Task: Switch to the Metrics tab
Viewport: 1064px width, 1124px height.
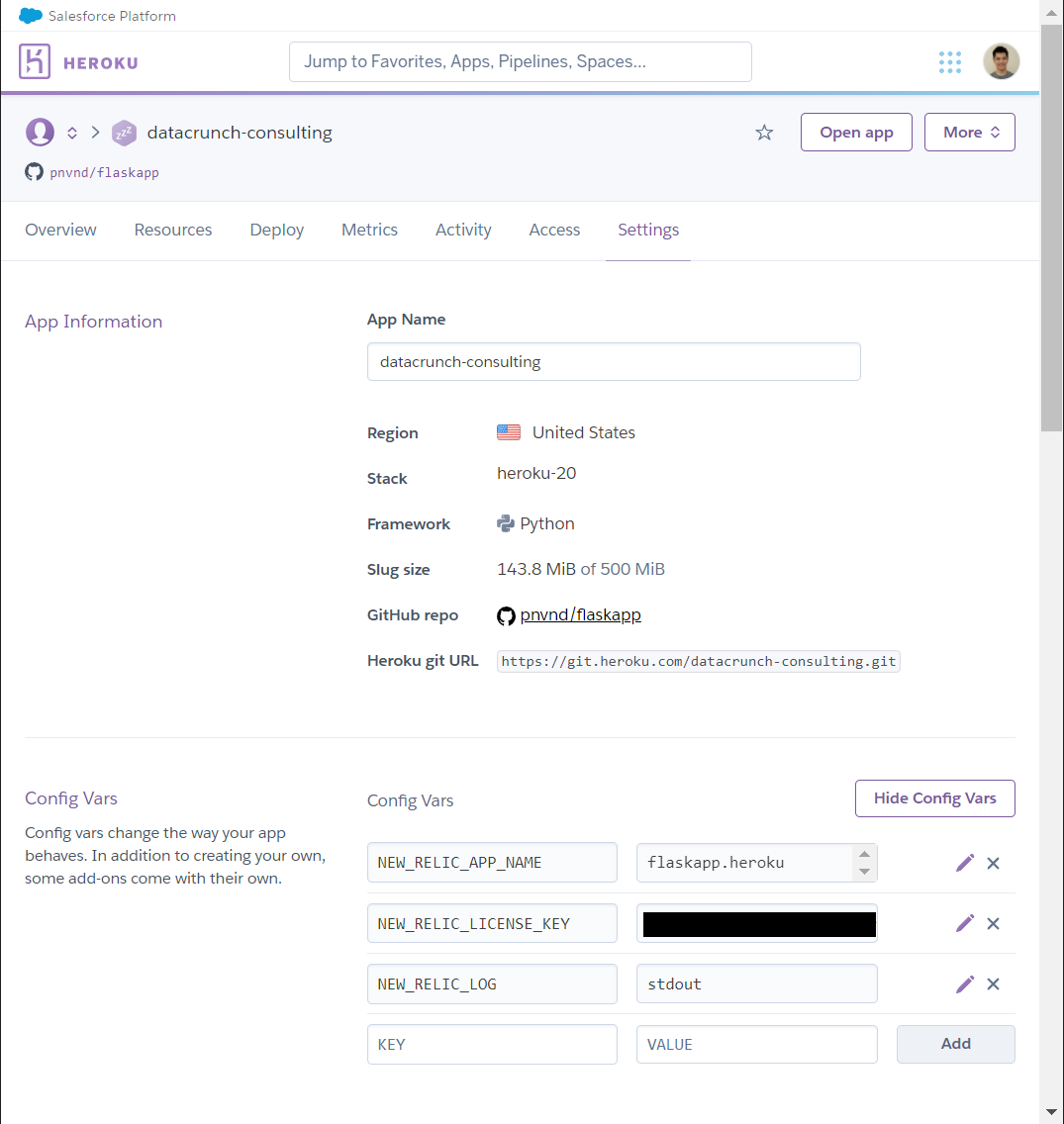Action: click(x=369, y=231)
